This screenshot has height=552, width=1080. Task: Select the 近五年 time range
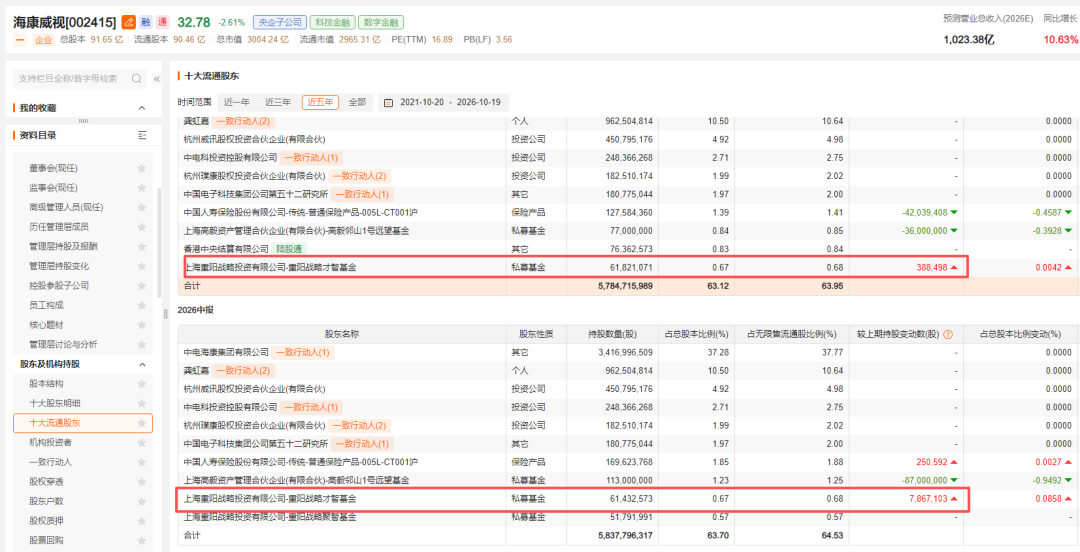(x=320, y=103)
